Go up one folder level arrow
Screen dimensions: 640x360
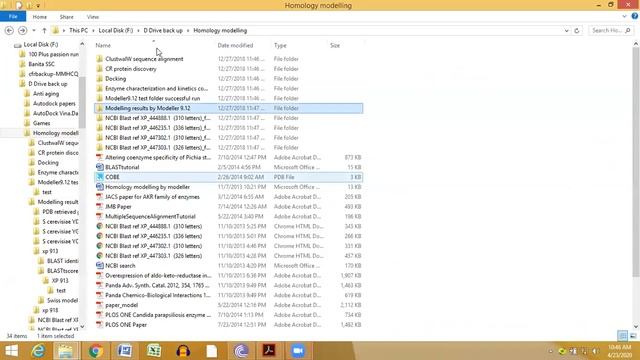(44, 31)
